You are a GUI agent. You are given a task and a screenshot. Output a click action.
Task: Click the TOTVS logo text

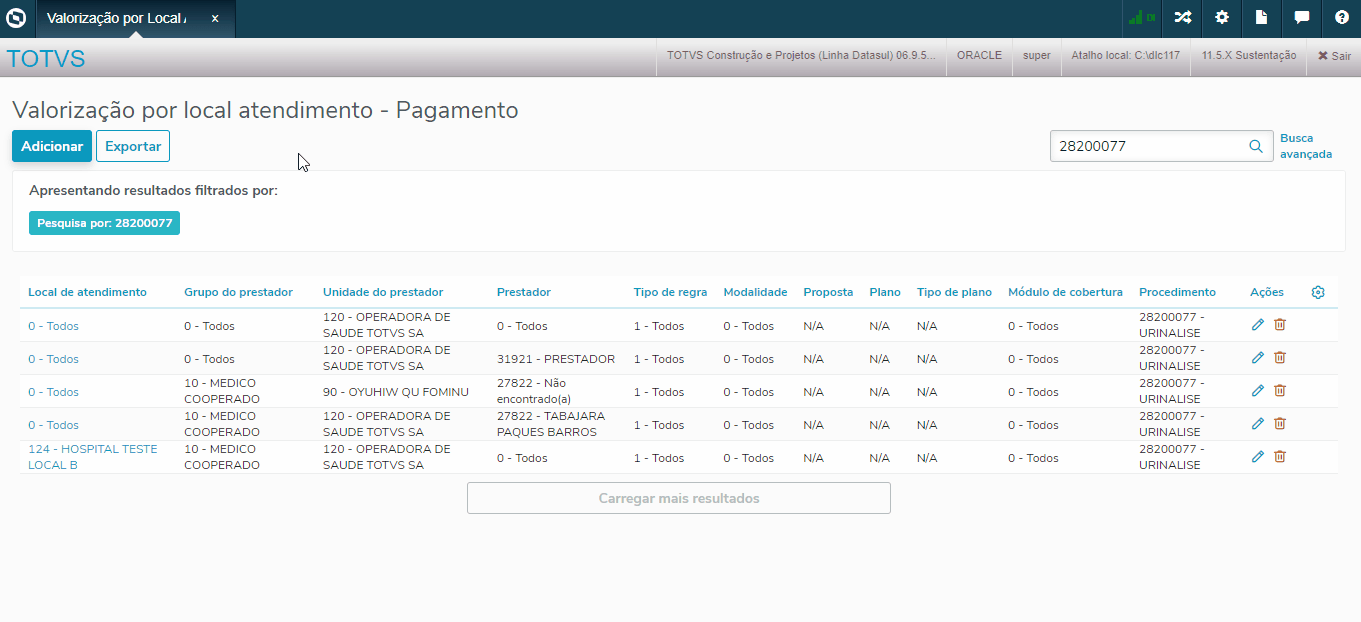coord(46,59)
